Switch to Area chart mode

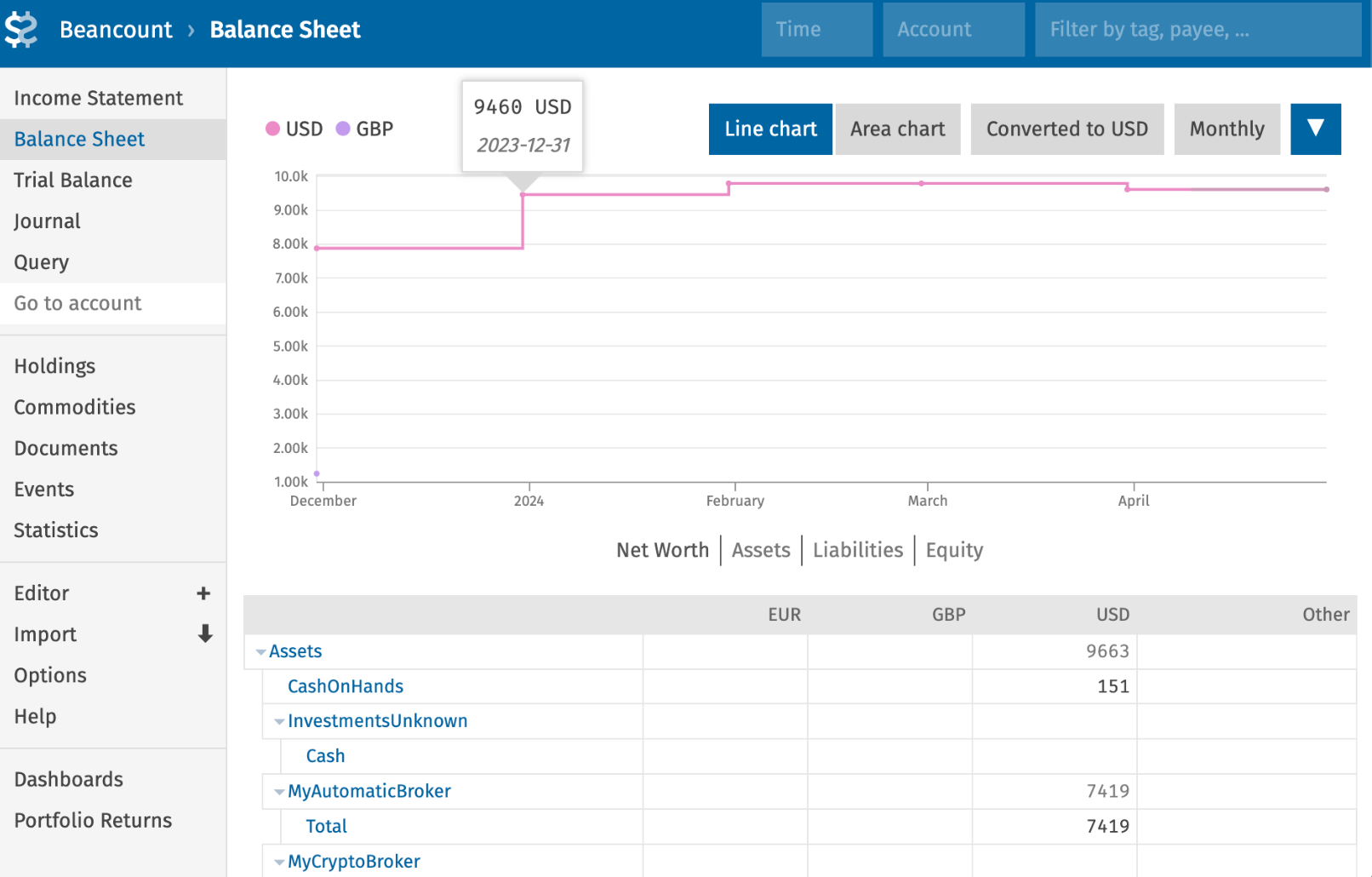click(x=898, y=129)
